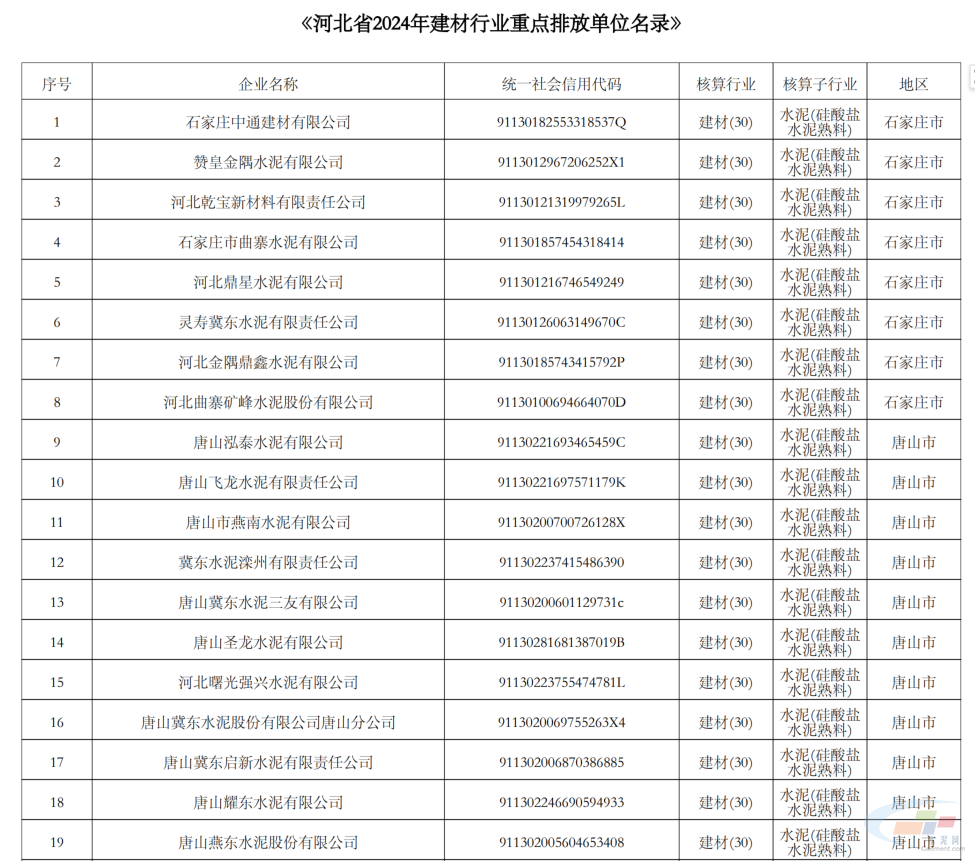Click credit code 9113012967206252X1
Image resolution: width=975 pixels, height=861 pixels.
pos(561,162)
